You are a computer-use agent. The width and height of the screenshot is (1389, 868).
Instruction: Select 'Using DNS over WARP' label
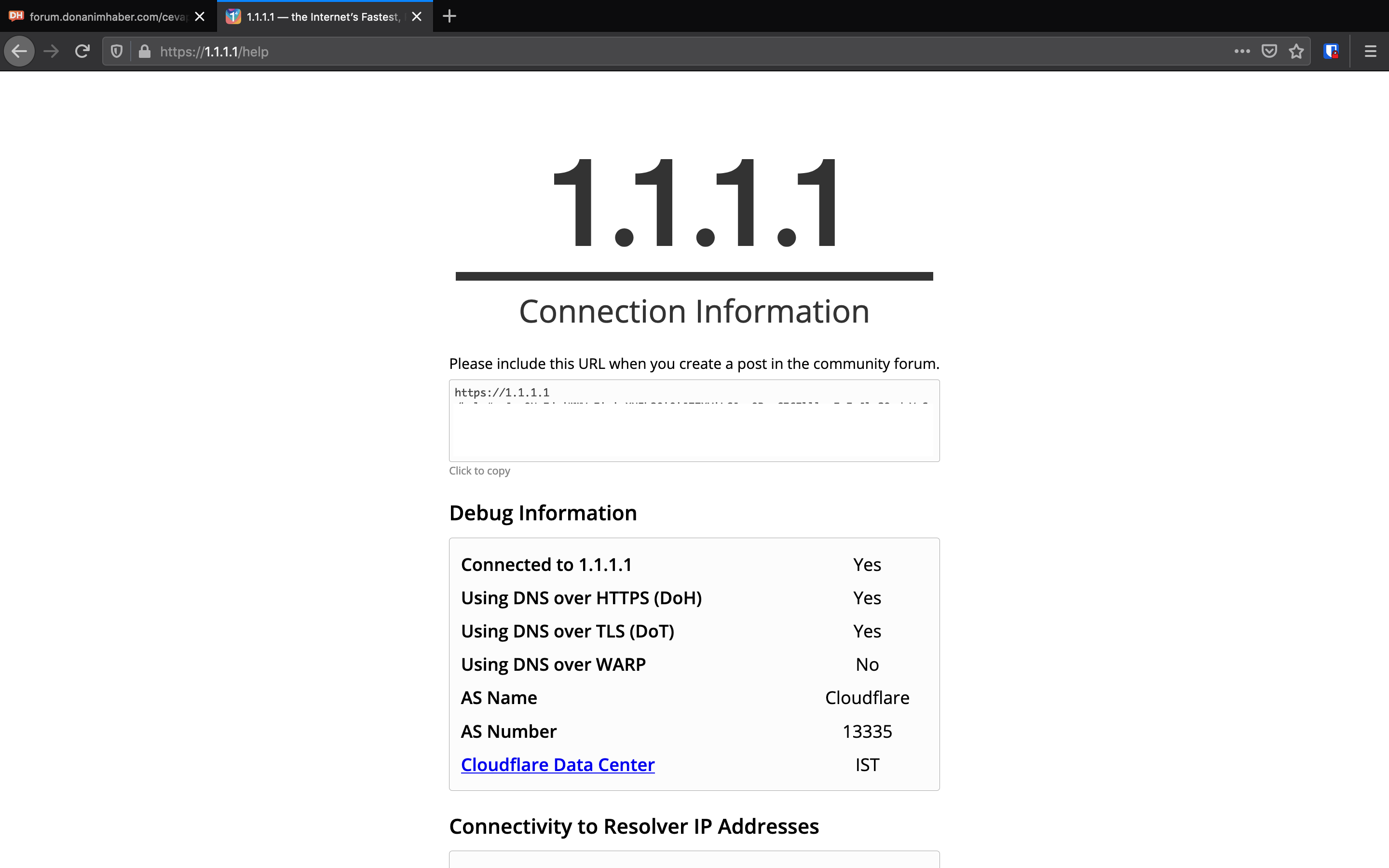(553, 665)
